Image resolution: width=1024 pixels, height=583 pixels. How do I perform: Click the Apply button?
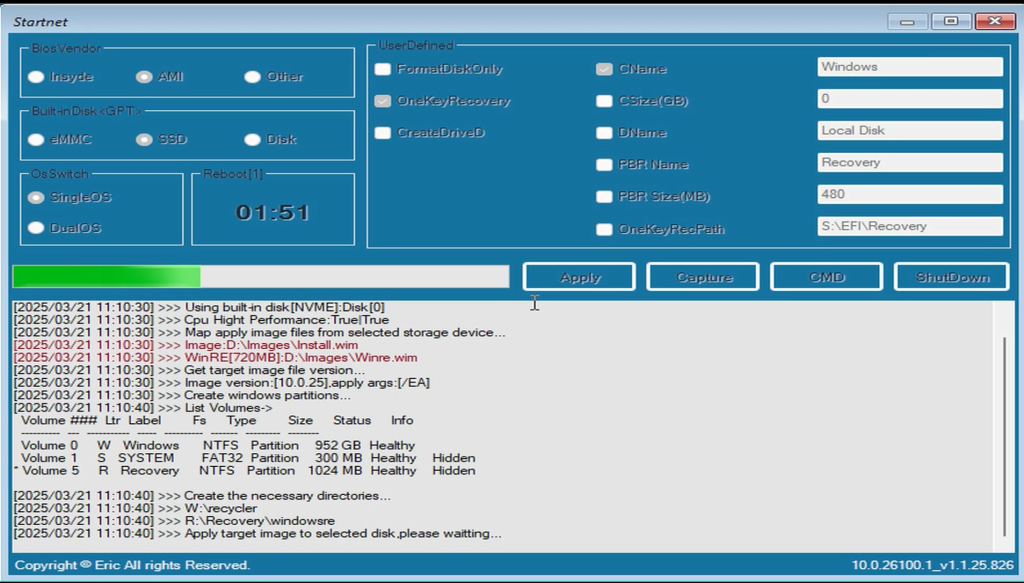tap(579, 277)
